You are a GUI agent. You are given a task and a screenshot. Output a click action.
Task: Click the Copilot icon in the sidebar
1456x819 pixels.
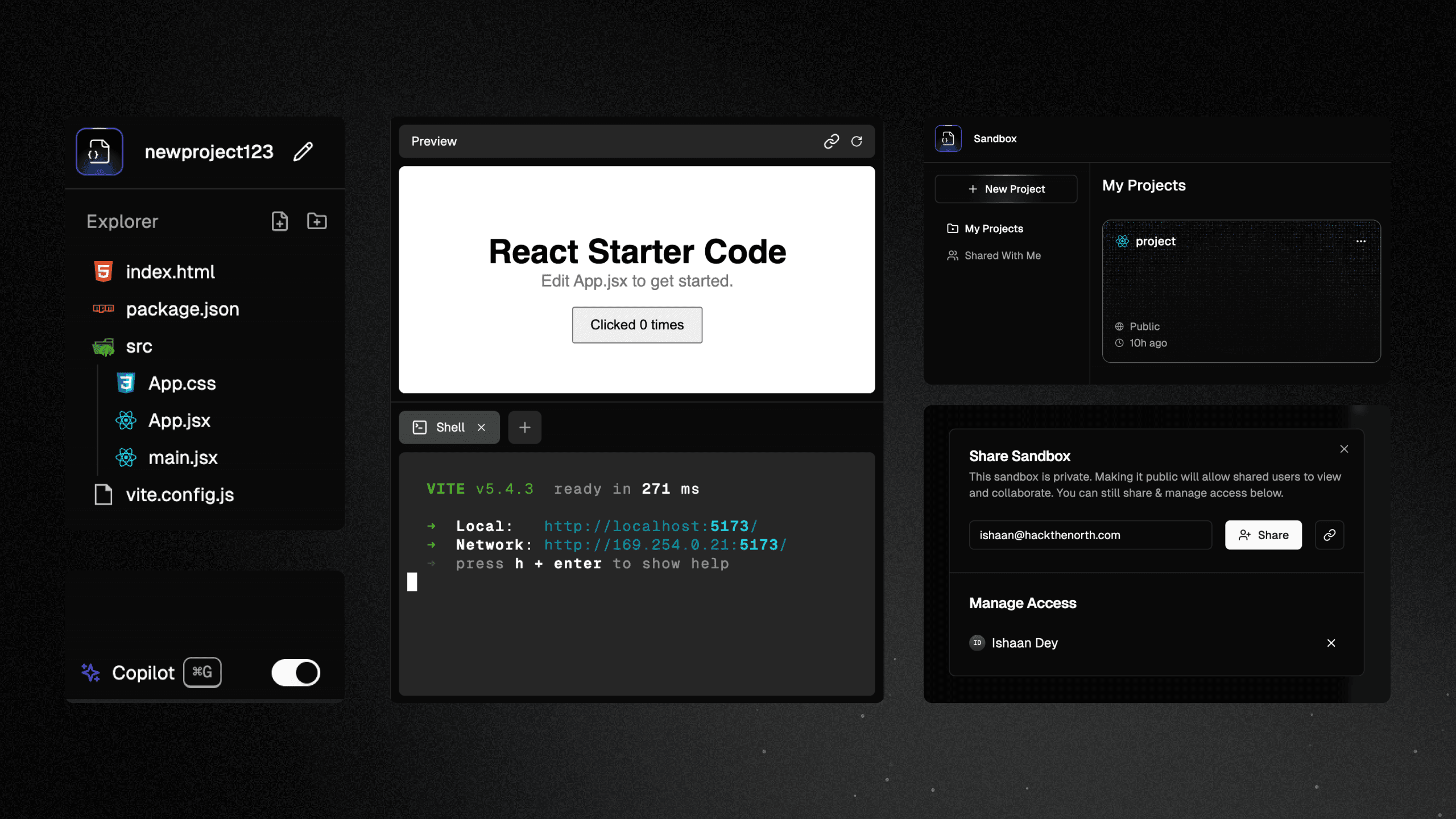[91, 672]
